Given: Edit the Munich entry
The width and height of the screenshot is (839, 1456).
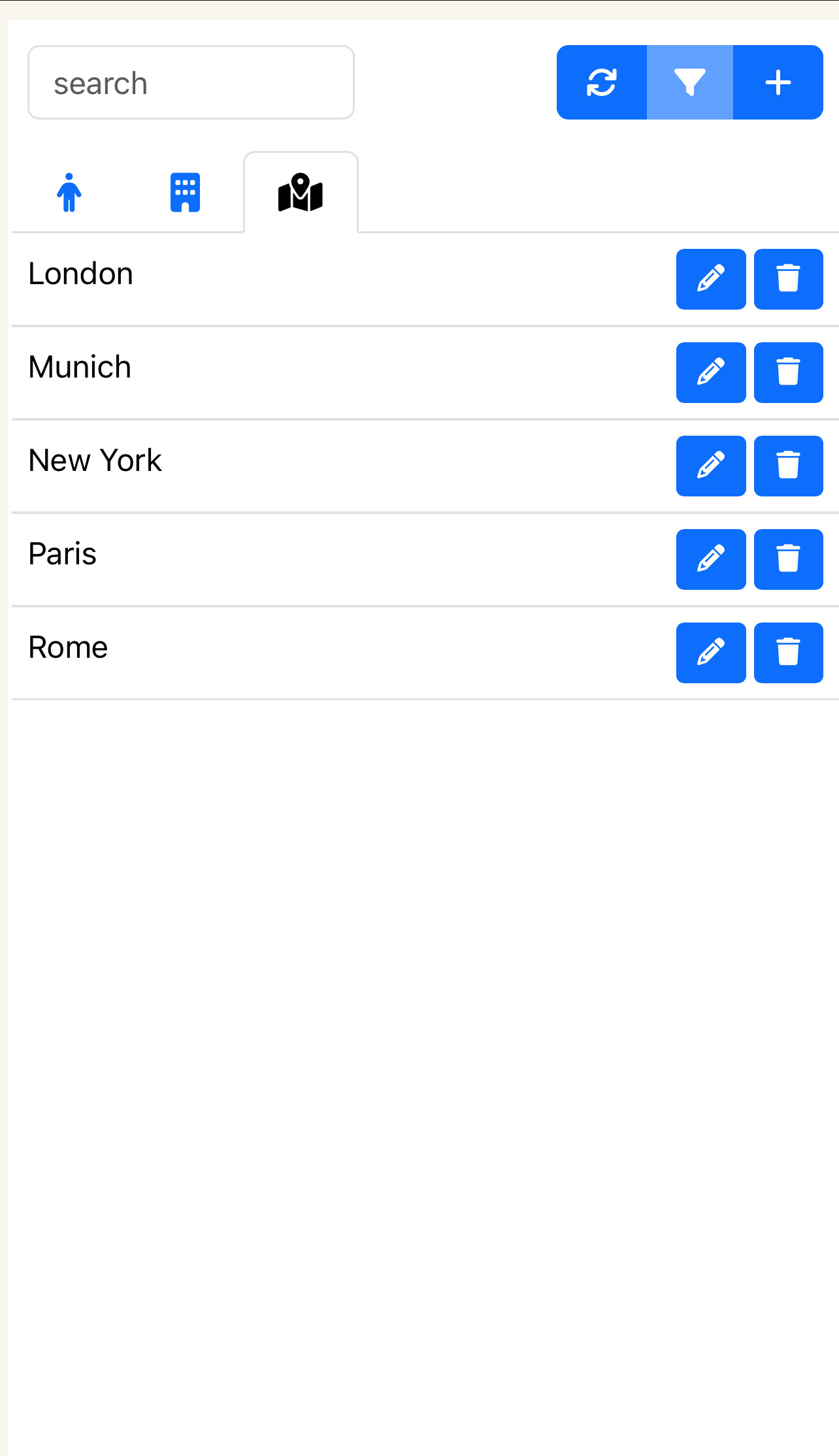Looking at the screenshot, I should 710,372.
